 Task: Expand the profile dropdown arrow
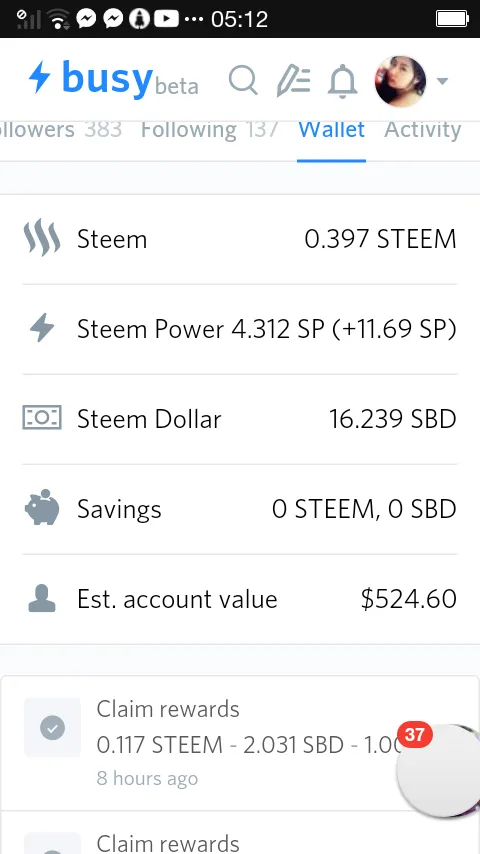[442, 82]
